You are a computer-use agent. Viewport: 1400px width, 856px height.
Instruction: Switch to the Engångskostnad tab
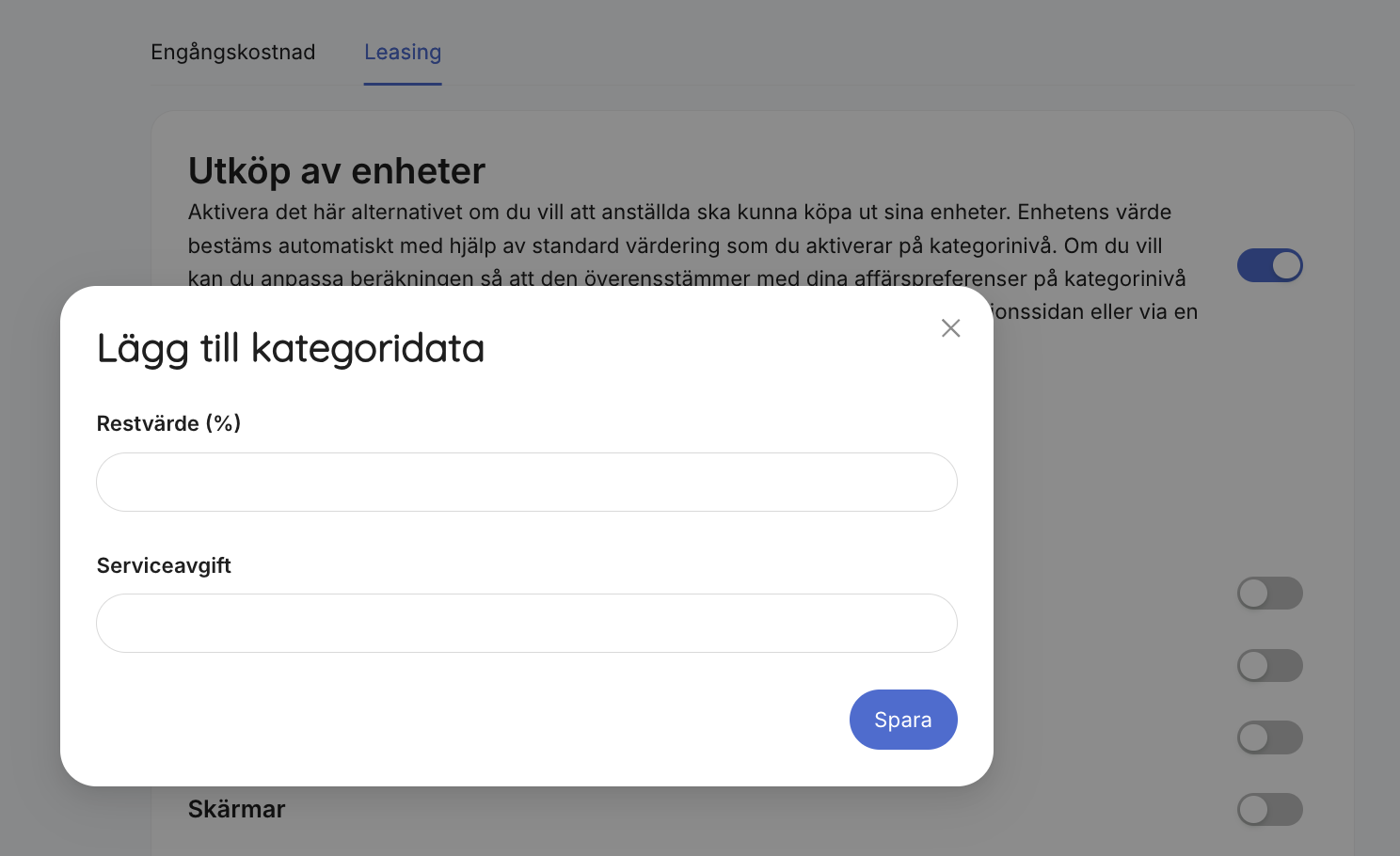click(233, 52)
